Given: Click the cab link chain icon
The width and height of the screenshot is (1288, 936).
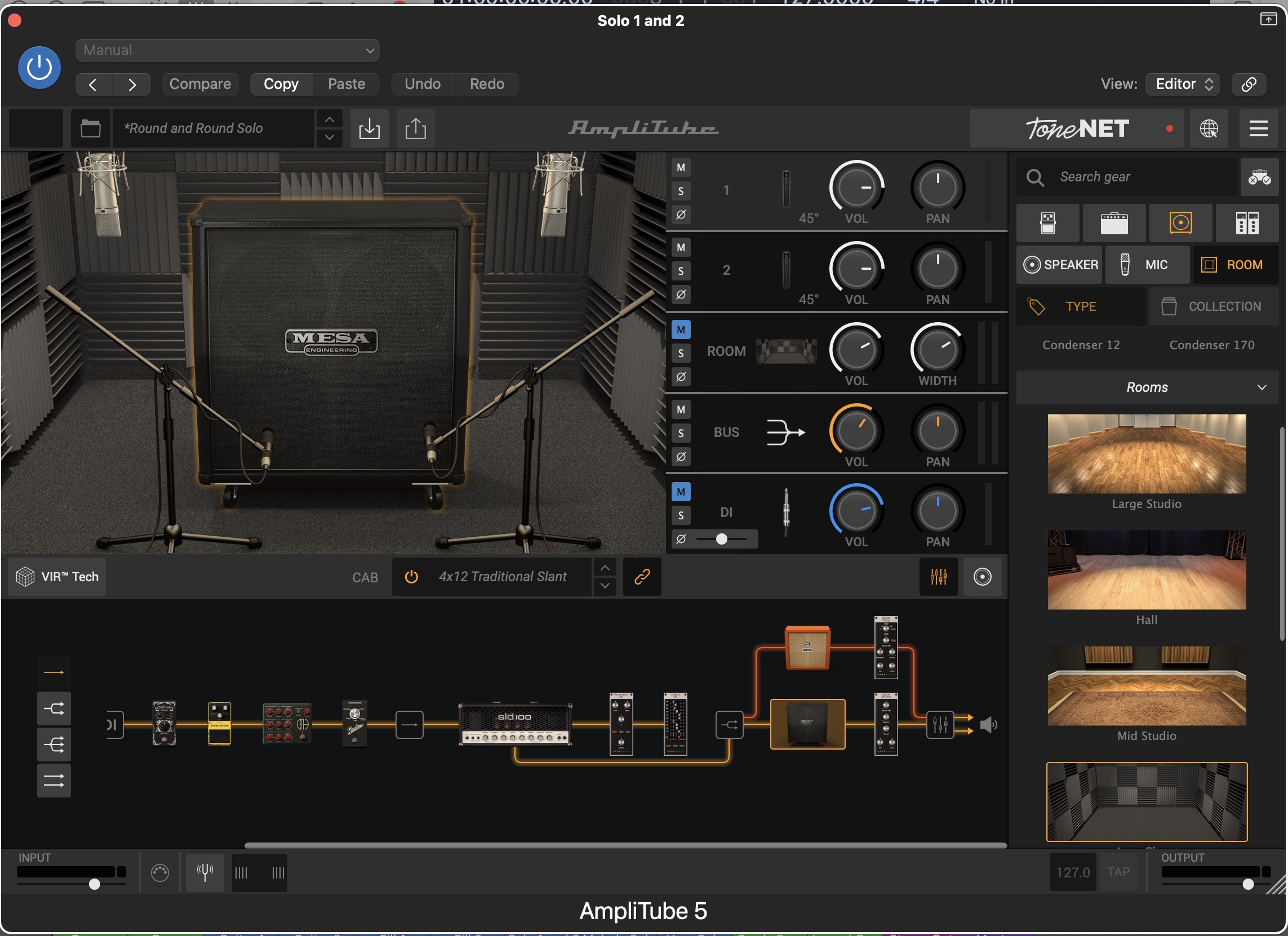Looking at the screenshot, I should click(642, 577).
